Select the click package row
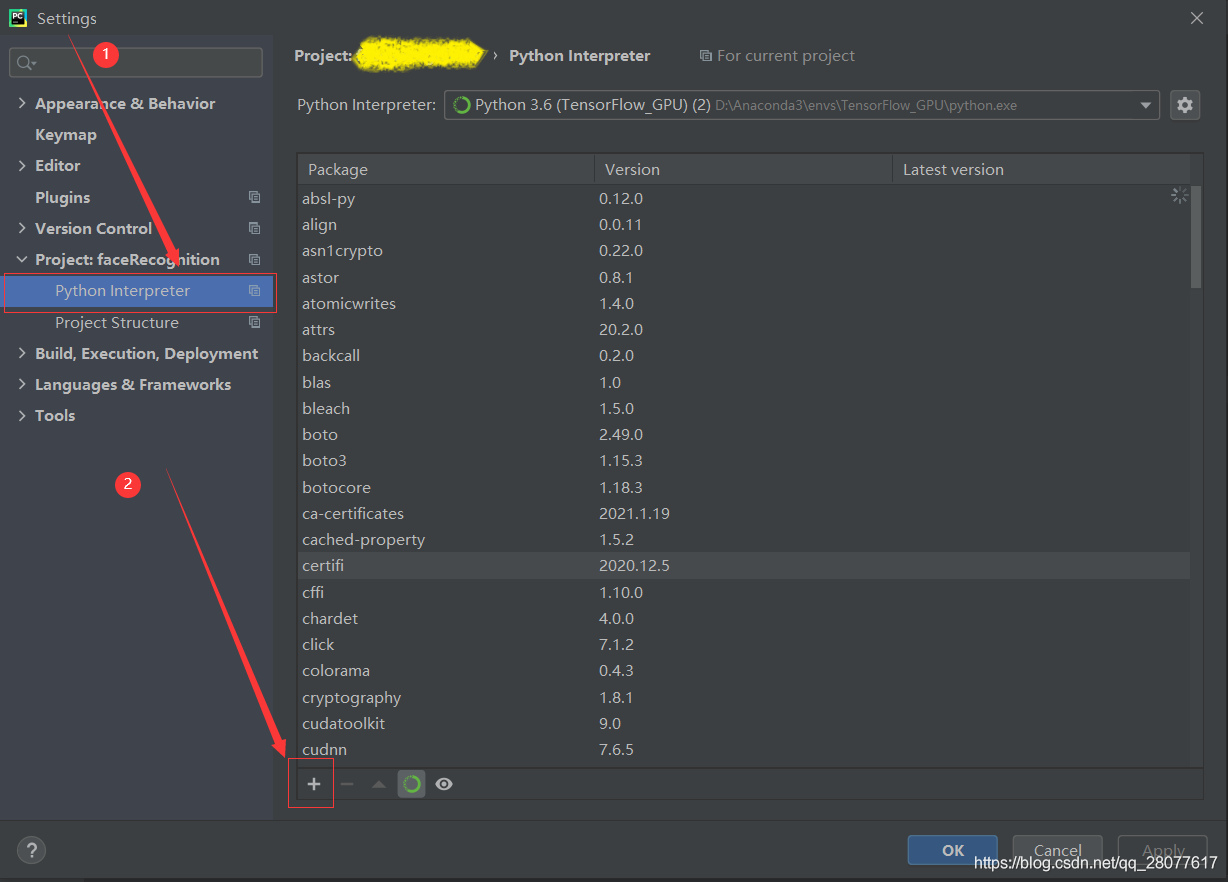Screen dimensions: 1228x882 743,644
